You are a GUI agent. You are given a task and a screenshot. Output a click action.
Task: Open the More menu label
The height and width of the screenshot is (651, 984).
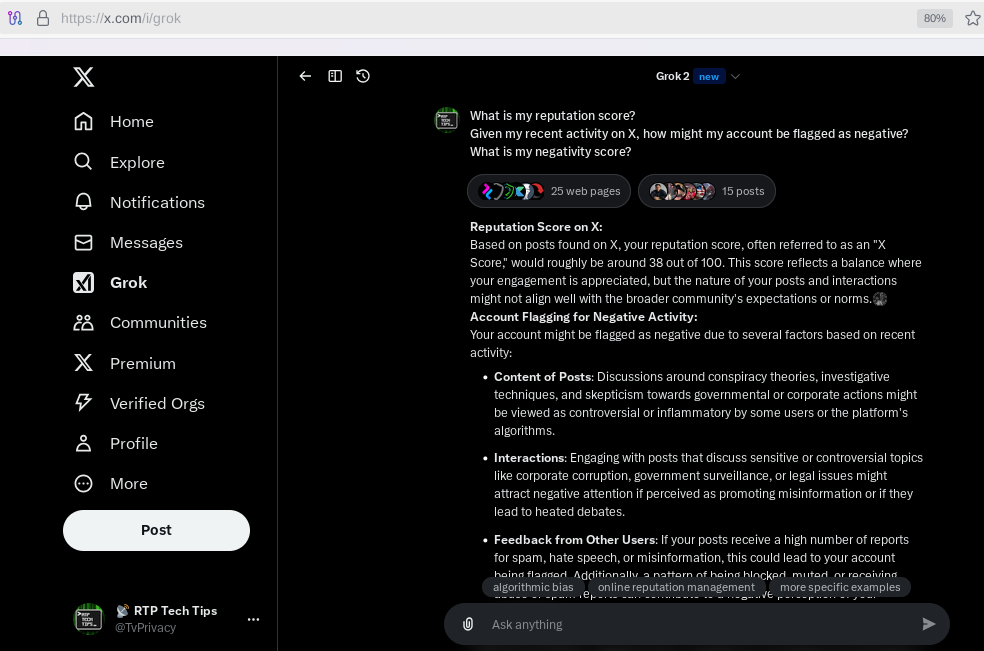129,484
